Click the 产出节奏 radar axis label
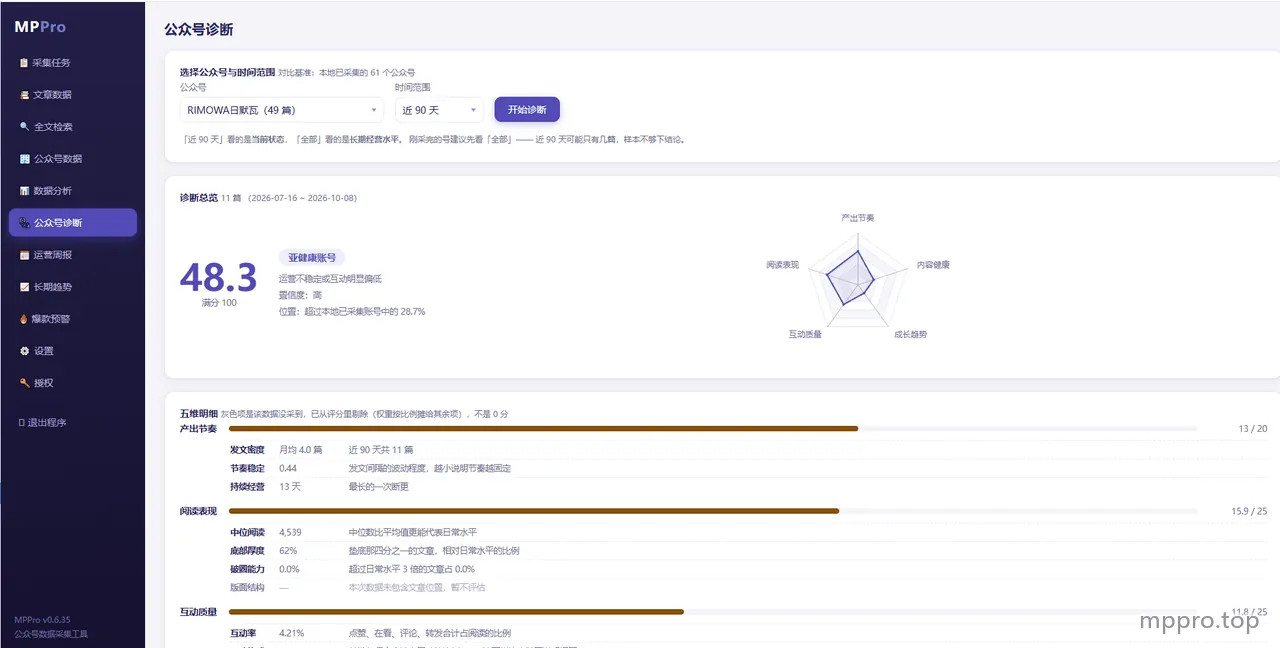Viewport: 1280px width, 648px height. [857, 217]
